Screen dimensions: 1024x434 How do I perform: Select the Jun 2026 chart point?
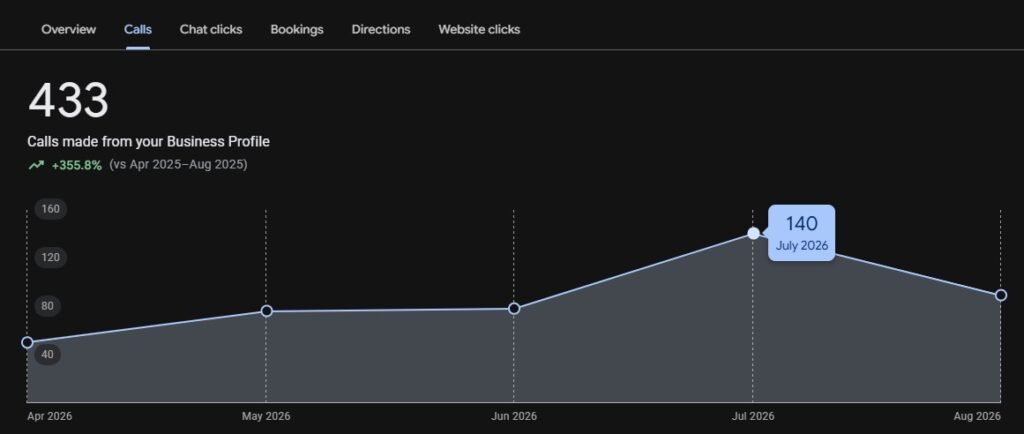514,308
